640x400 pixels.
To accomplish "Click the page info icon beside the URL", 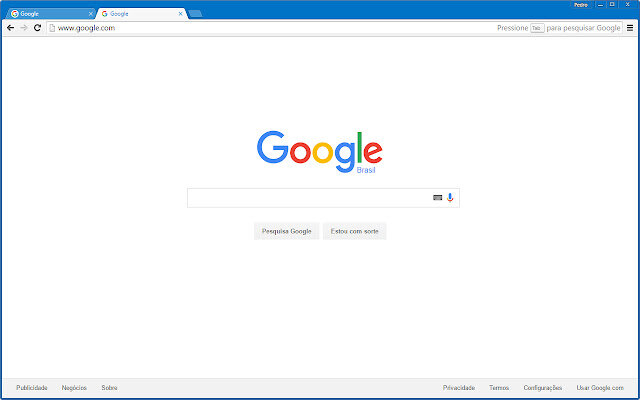I will 52,28.
